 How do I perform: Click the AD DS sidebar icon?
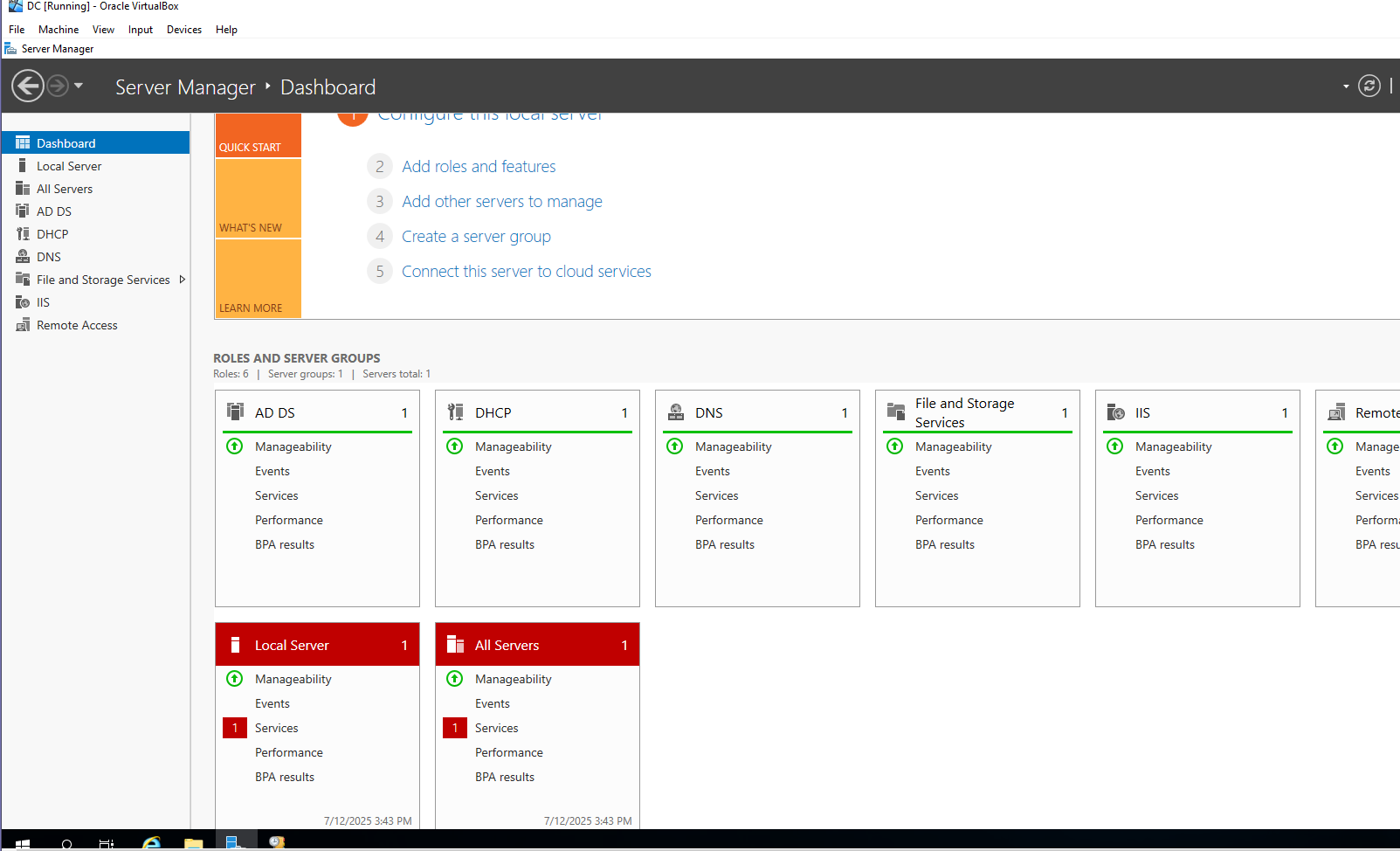23,211
